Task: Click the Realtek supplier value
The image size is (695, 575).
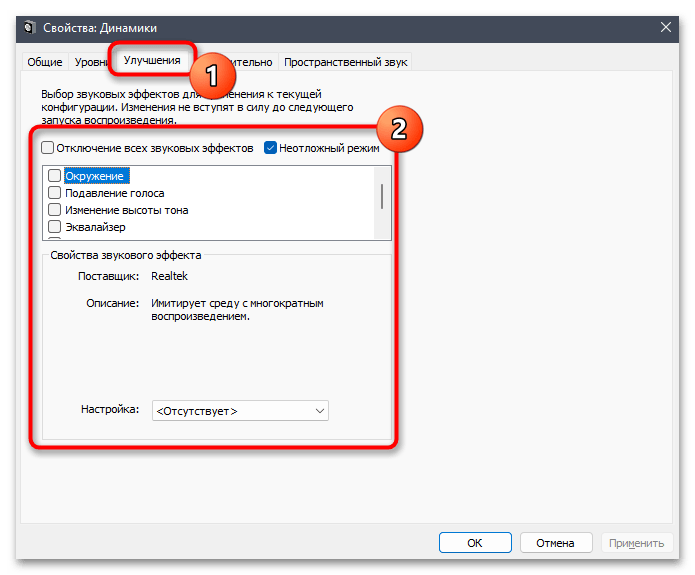Action: pos(169,276)
